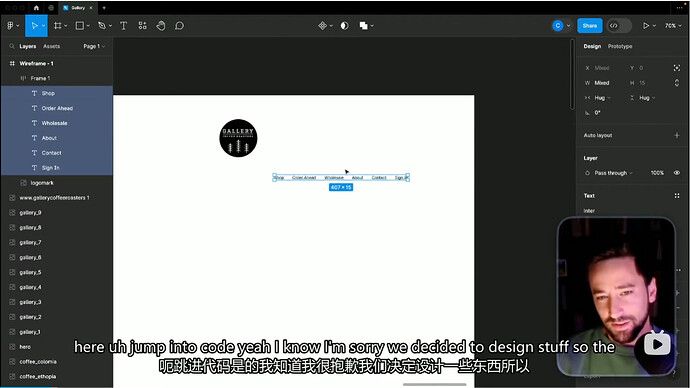Click the layer opacity 100% field
This screenshot has height=388, width=690.
click(657, 173)
